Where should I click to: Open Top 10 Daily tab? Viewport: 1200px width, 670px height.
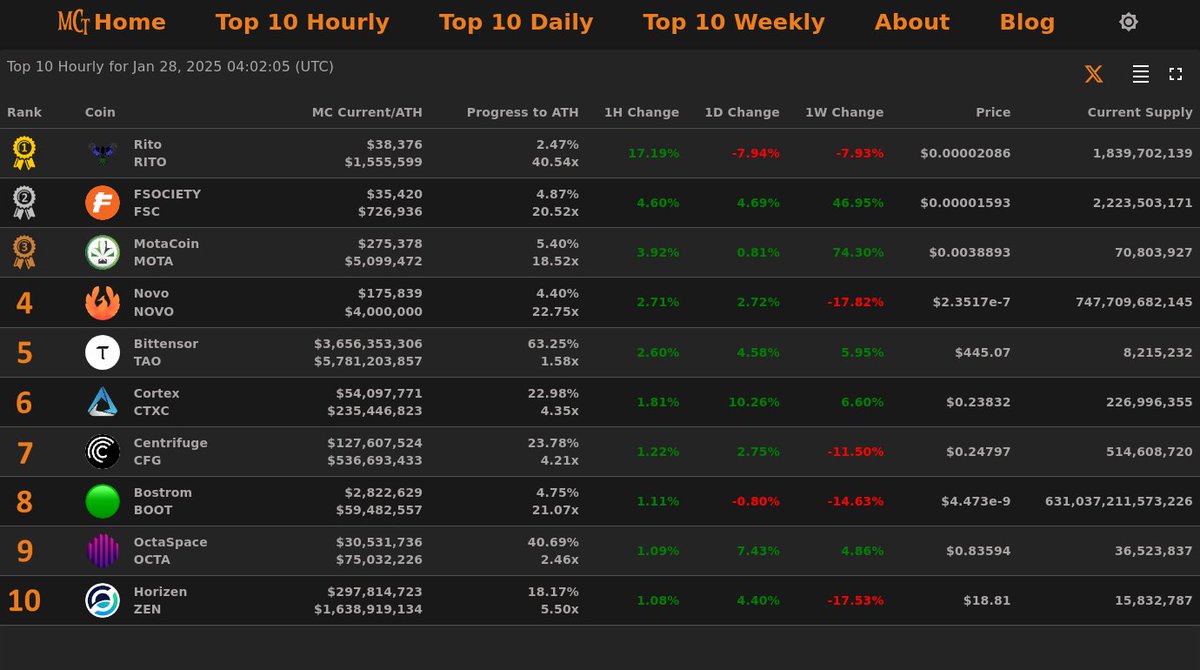click(x=516, y=22)
